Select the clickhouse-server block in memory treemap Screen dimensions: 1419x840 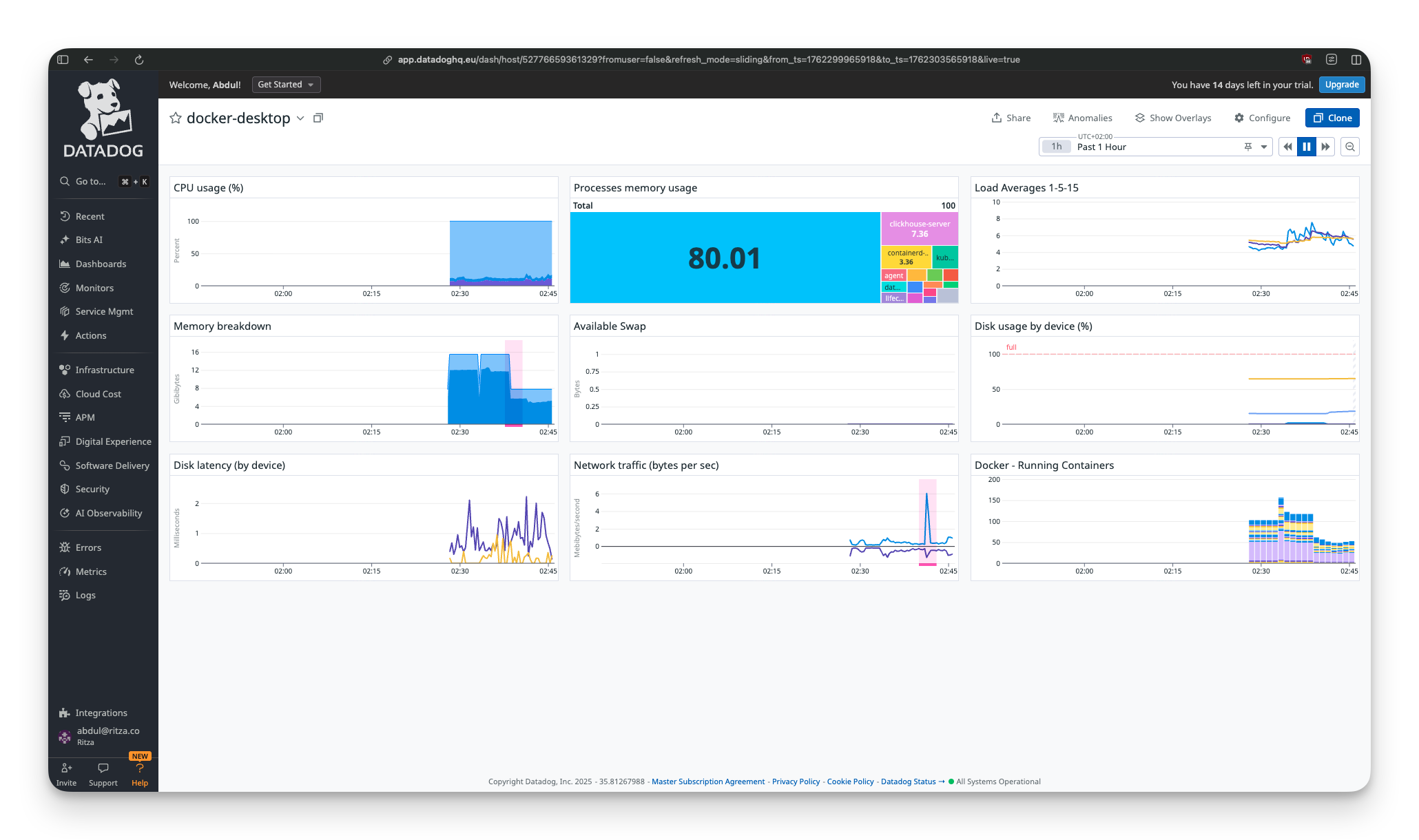pyautogui.click(x=920, y=228)
